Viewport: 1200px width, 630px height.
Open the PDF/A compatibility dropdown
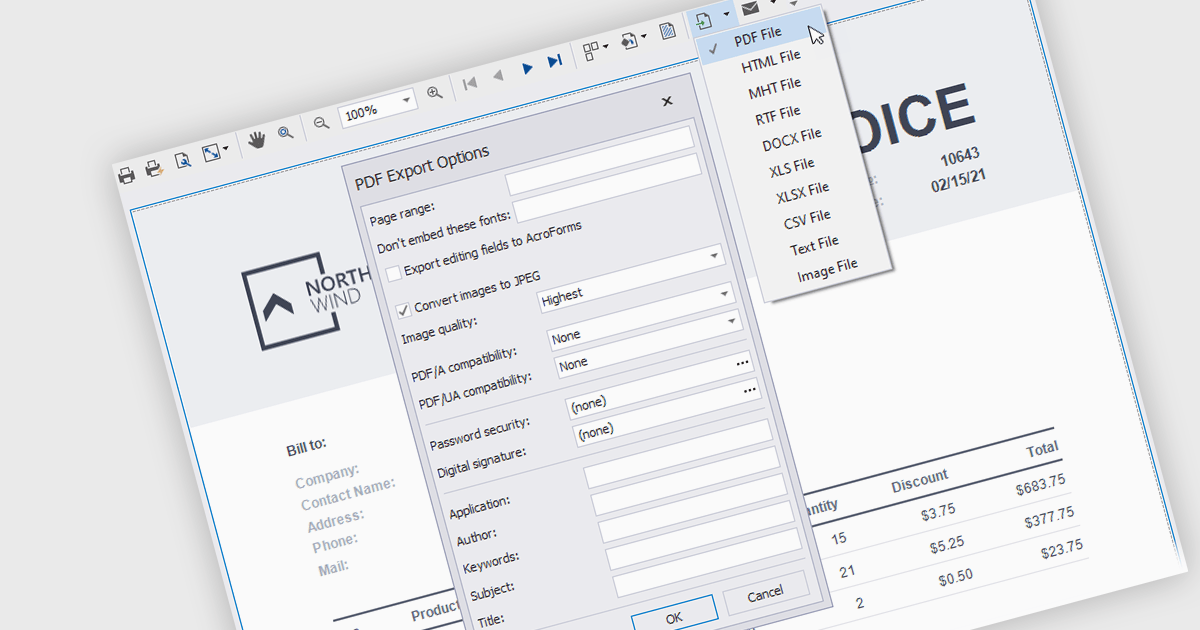732,322
